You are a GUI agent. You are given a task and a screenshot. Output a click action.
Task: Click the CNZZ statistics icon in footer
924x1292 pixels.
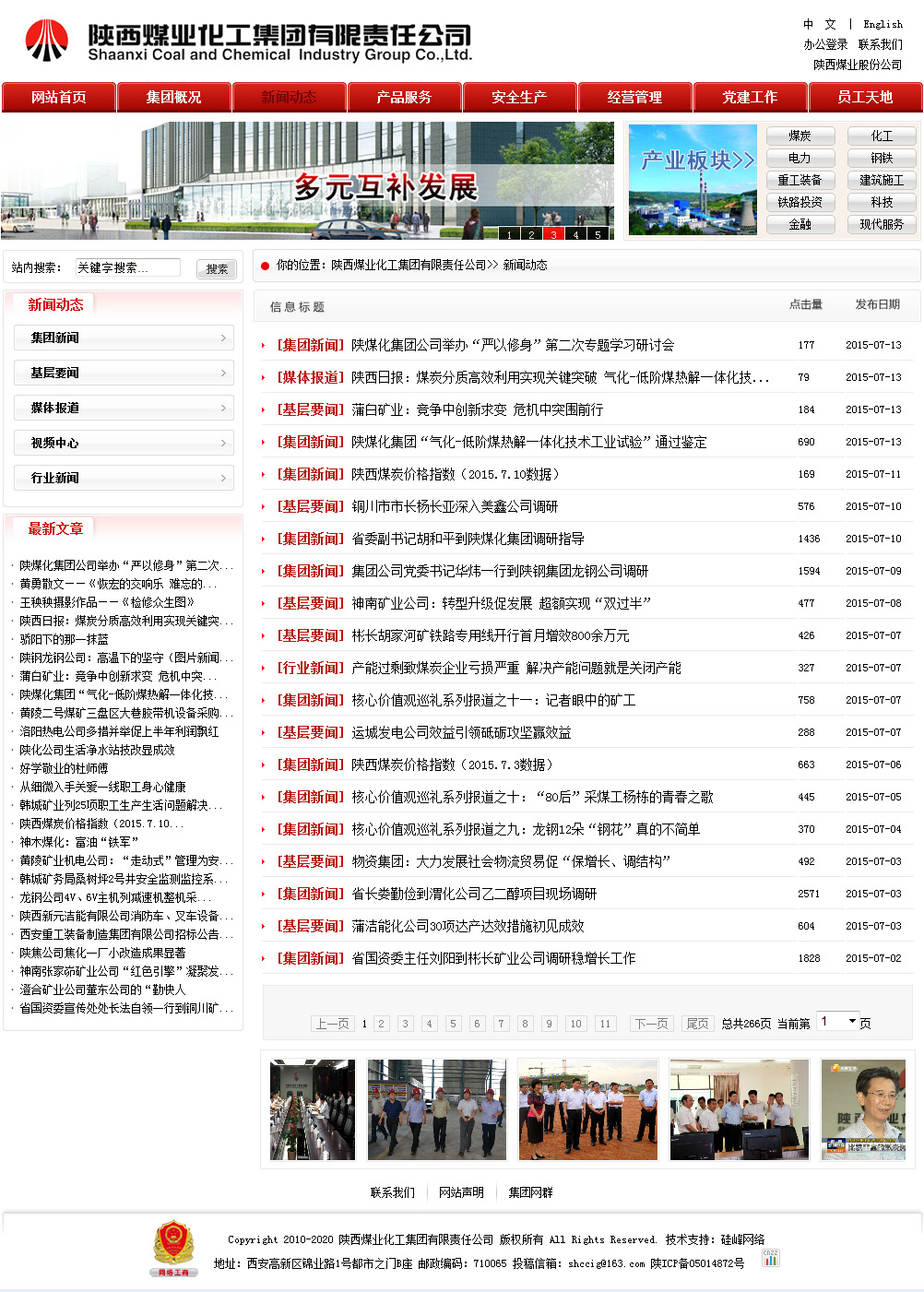click(x=770, y=1258)
